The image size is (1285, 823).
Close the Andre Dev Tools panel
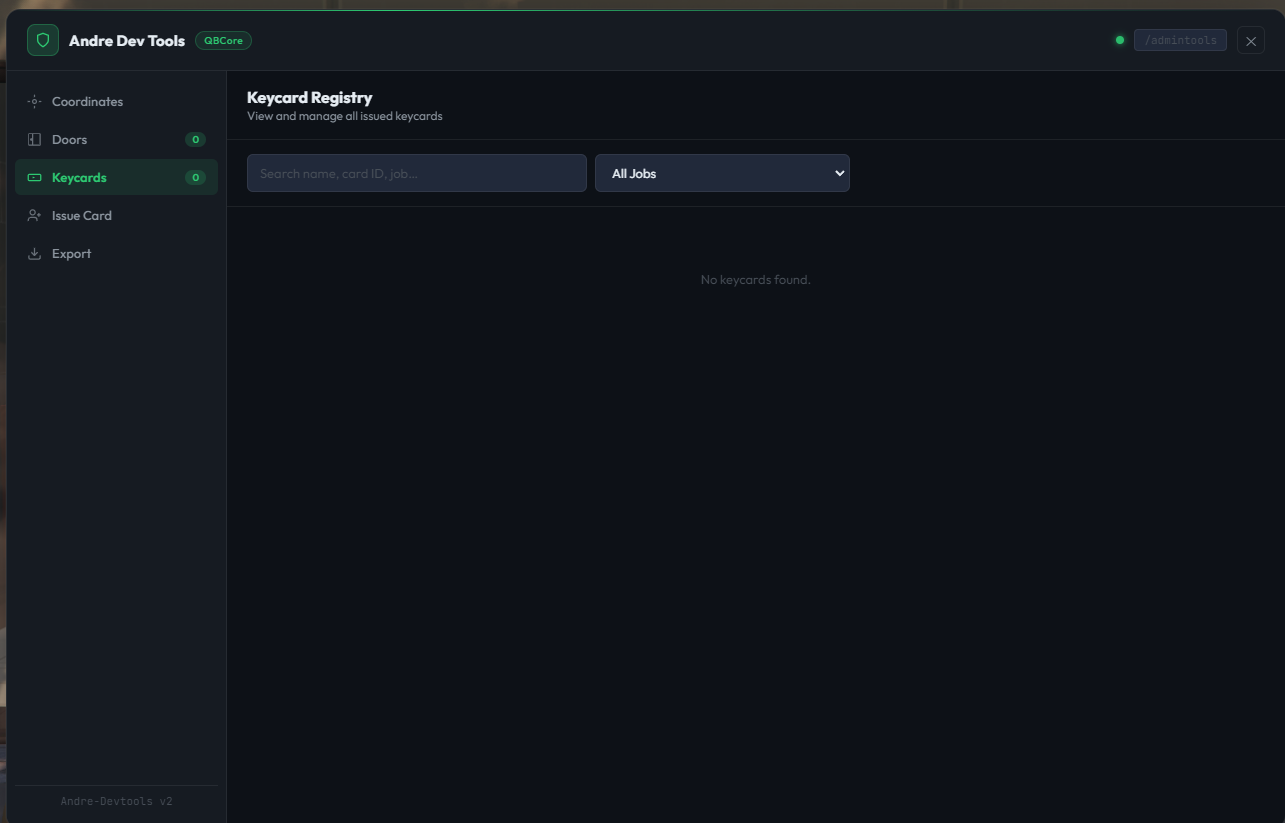pyautogui.click(x=1251, y=41)
